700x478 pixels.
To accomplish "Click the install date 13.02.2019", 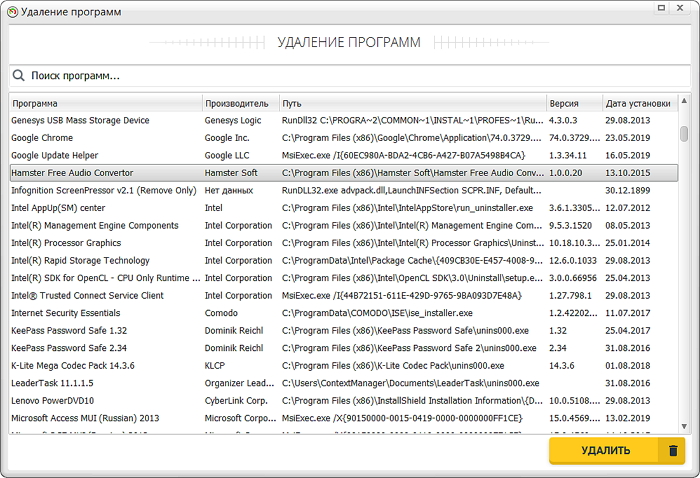I will coord(628,418).
